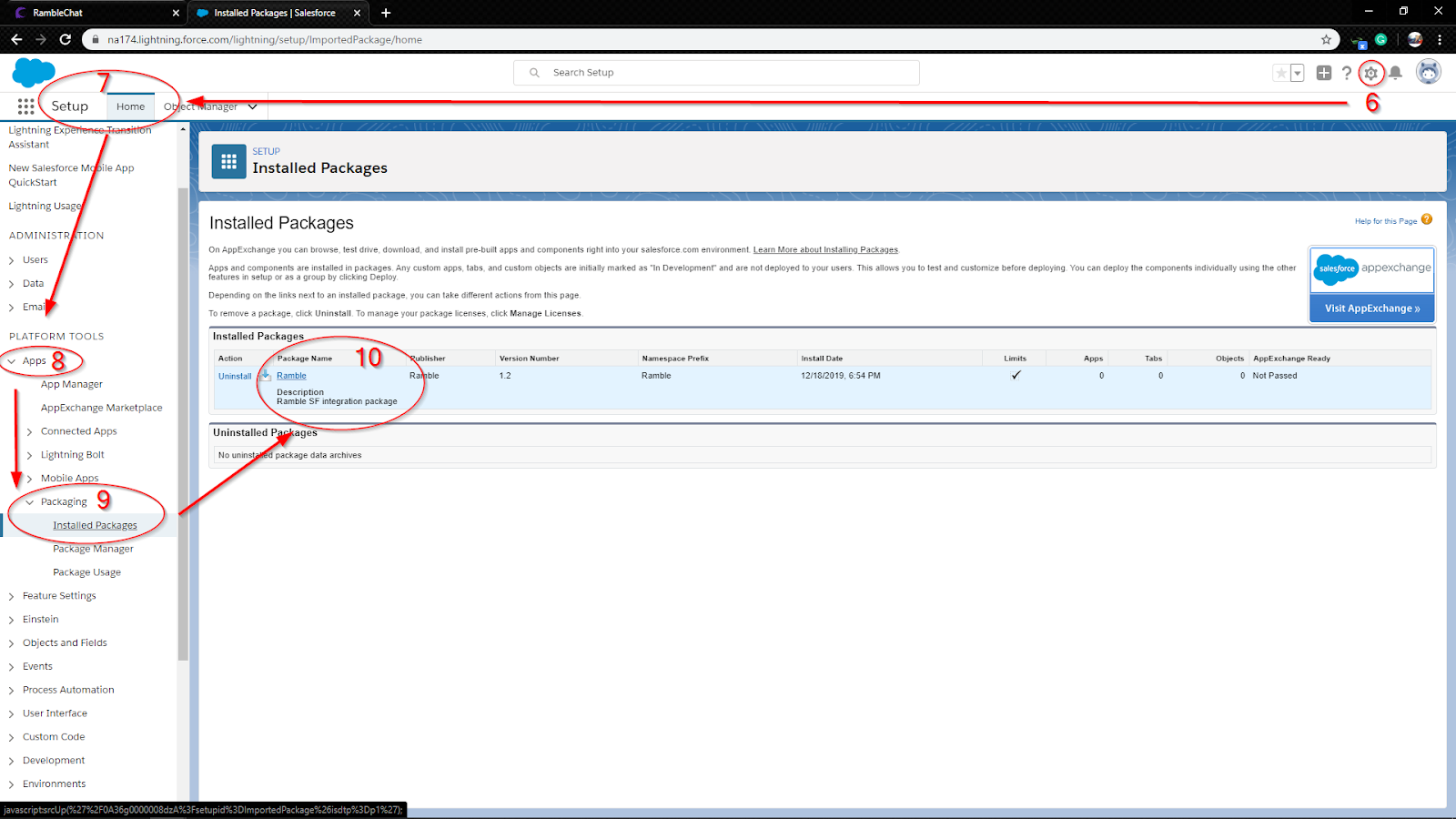Open the App Launcher grid icon
This screenshot has width=1456, height=819.
pyautogui.click(x=25, y=106)
